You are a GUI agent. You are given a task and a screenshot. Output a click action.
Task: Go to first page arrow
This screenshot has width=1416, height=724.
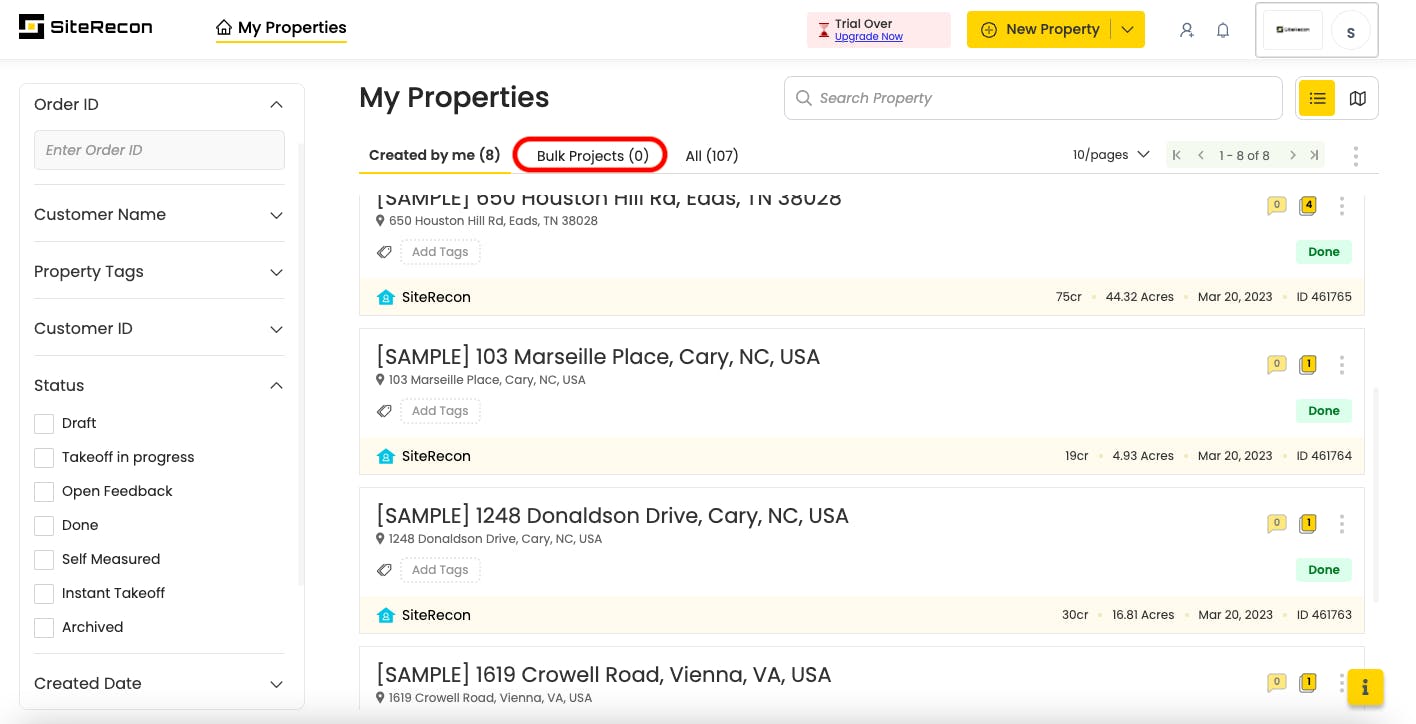pos(1177,155)
